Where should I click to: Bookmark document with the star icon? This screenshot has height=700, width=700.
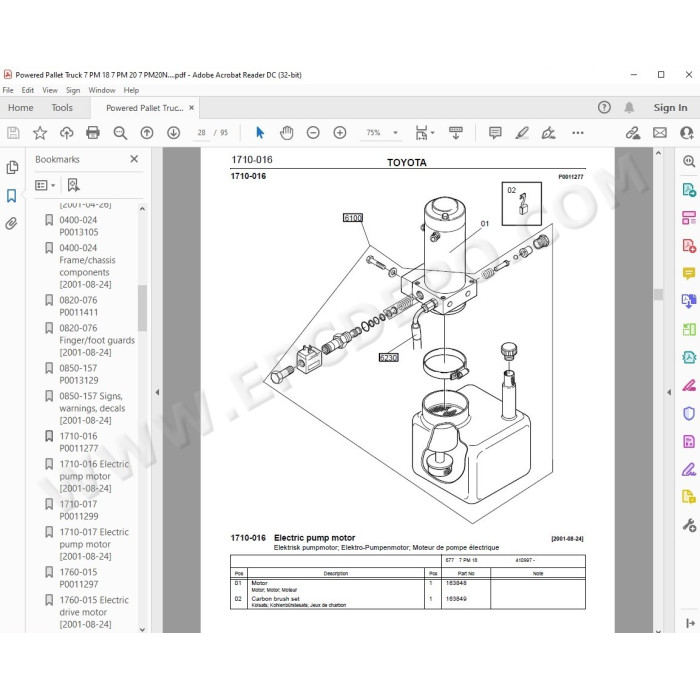click(x=40, y=133)
